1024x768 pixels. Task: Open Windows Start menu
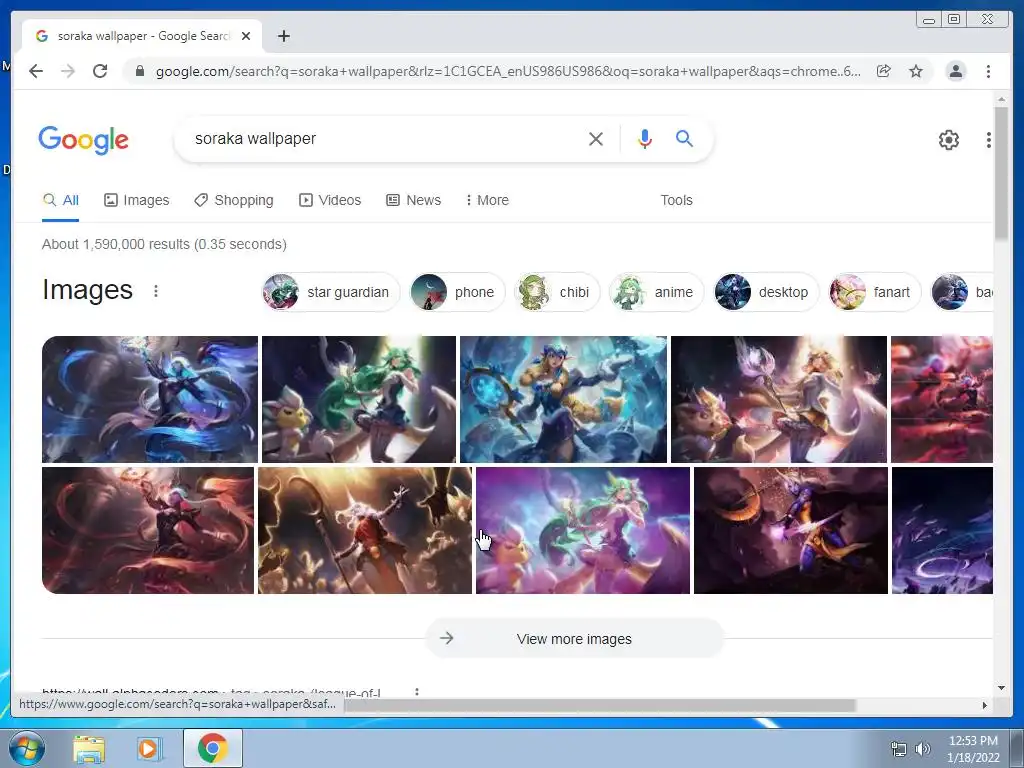27,748
